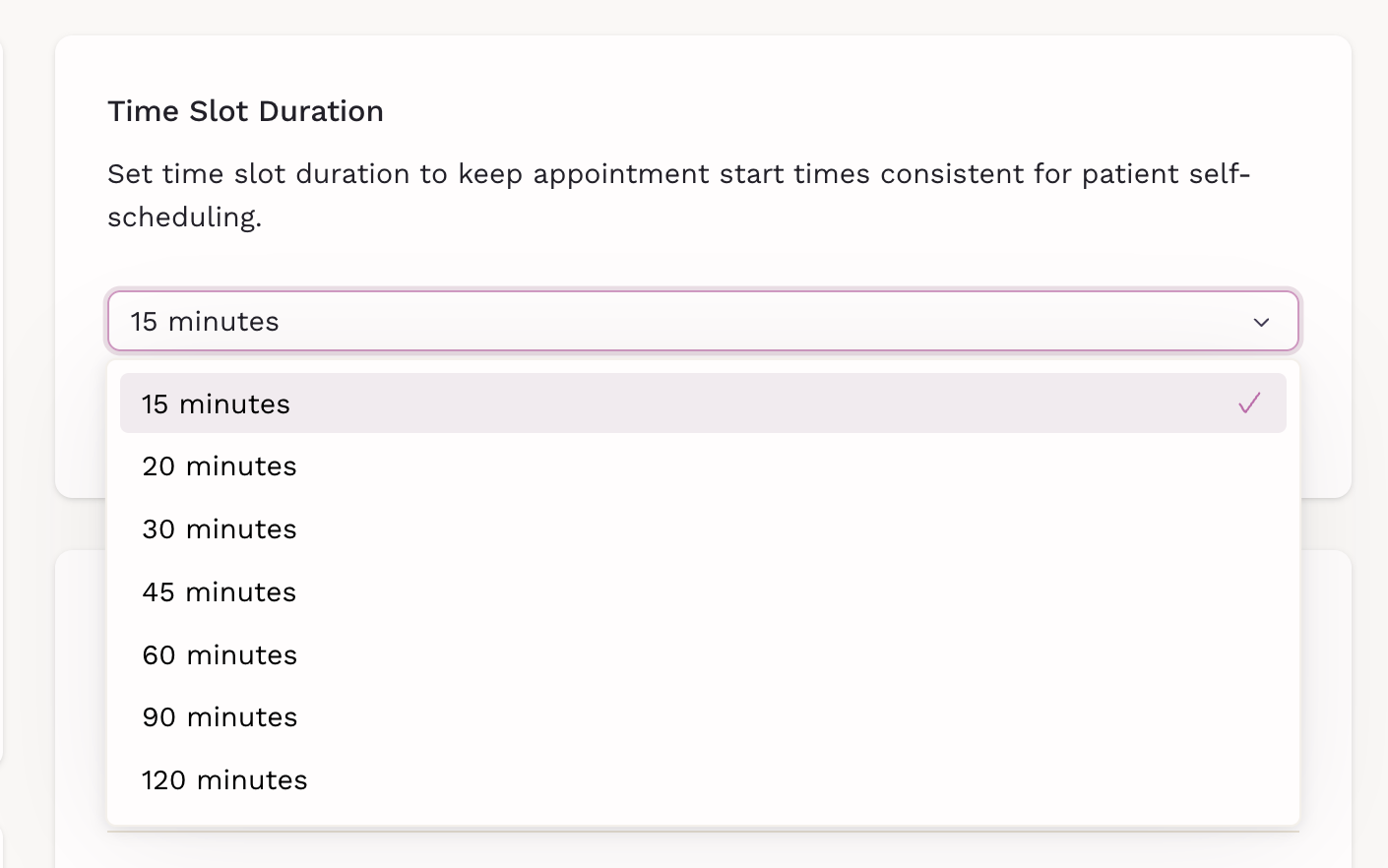Pick the 30 minutes option
This screenshot has height=868, width=1388.
(220, 529)
